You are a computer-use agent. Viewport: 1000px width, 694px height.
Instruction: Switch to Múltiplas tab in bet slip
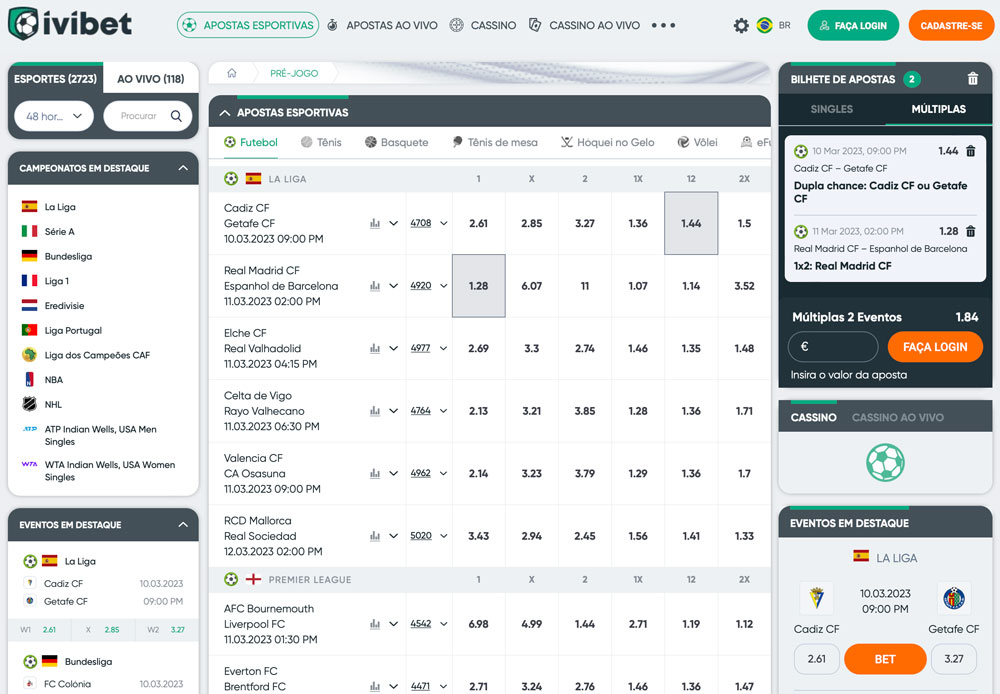[x=938, y=109]
